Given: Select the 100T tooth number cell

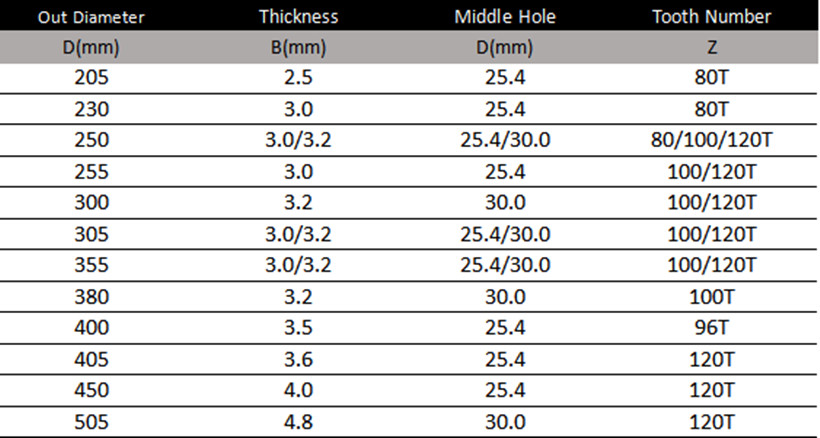Looking at the screenshot, I should point(711,296).
